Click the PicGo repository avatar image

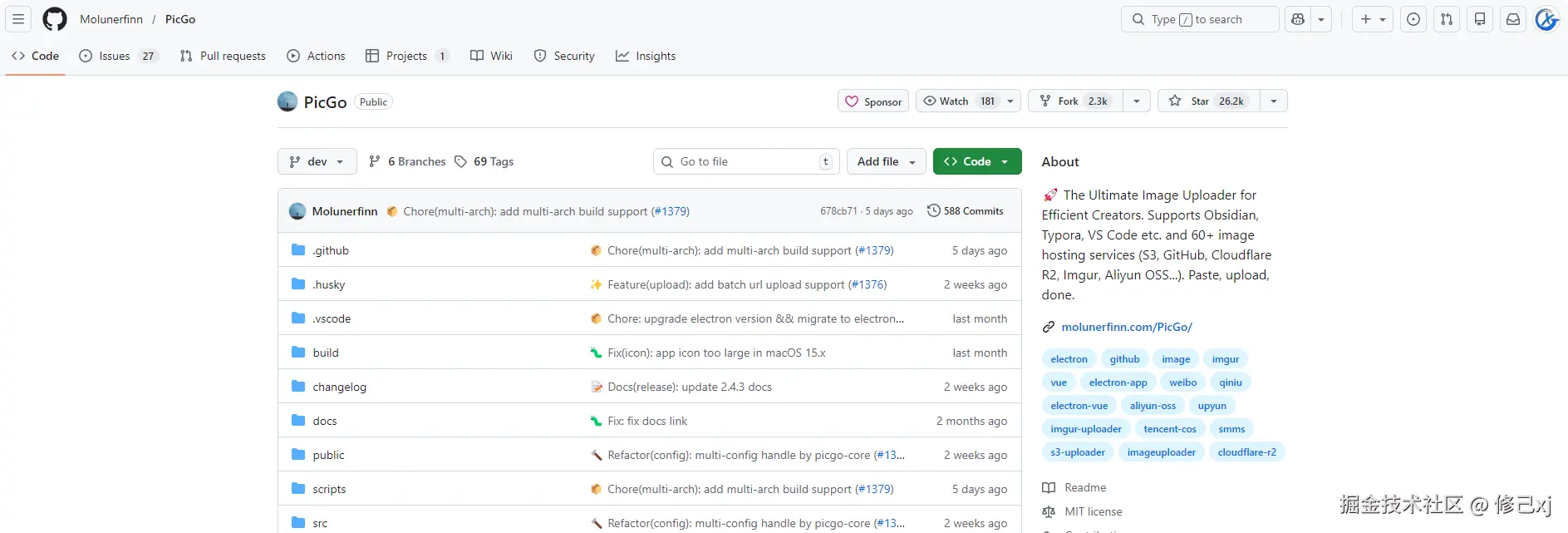tap(288, 101)
